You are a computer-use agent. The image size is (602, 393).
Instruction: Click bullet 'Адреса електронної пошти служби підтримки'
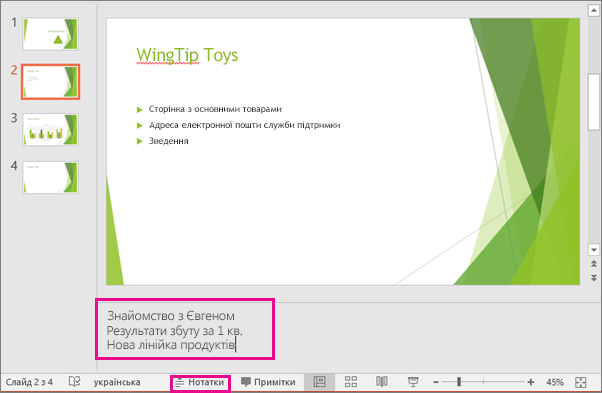coord(245,125)
